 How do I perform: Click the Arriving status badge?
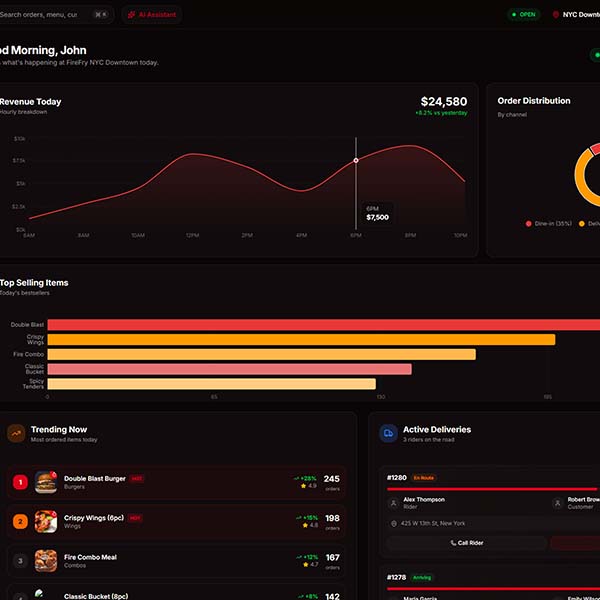tap(422, 578)
